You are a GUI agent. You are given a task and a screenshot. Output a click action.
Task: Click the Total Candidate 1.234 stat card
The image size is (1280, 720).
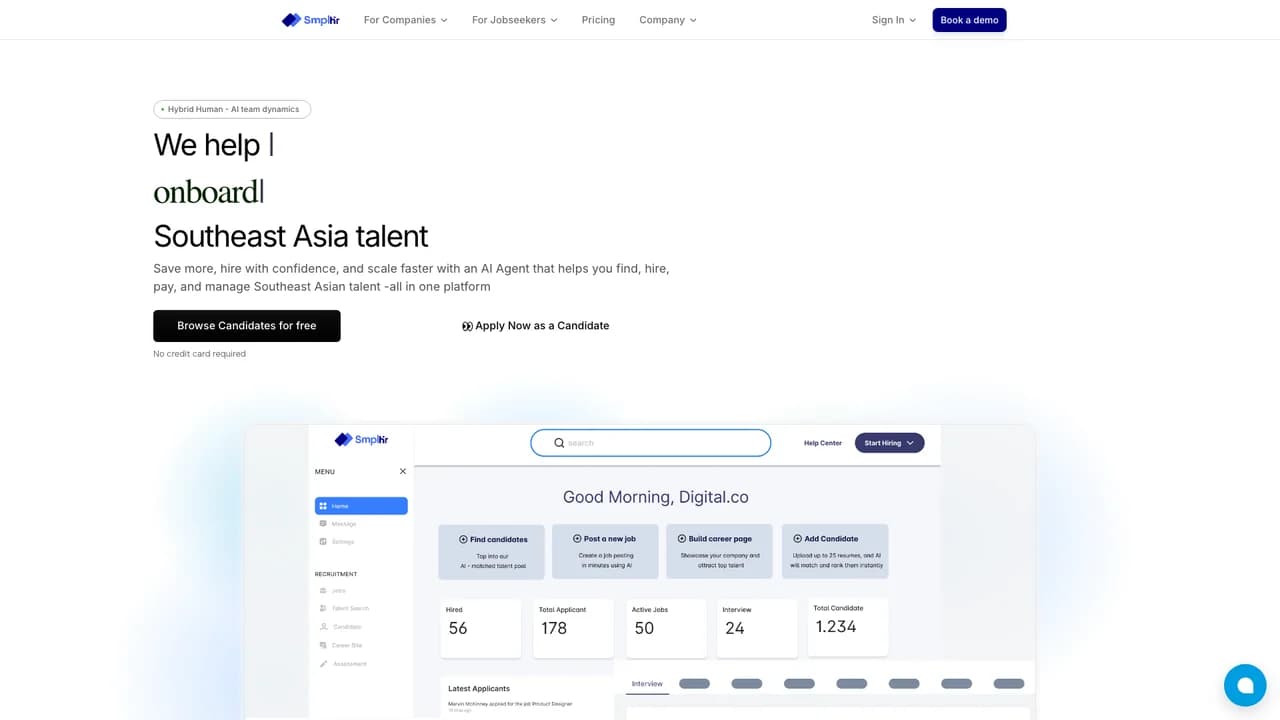point(848,627)
